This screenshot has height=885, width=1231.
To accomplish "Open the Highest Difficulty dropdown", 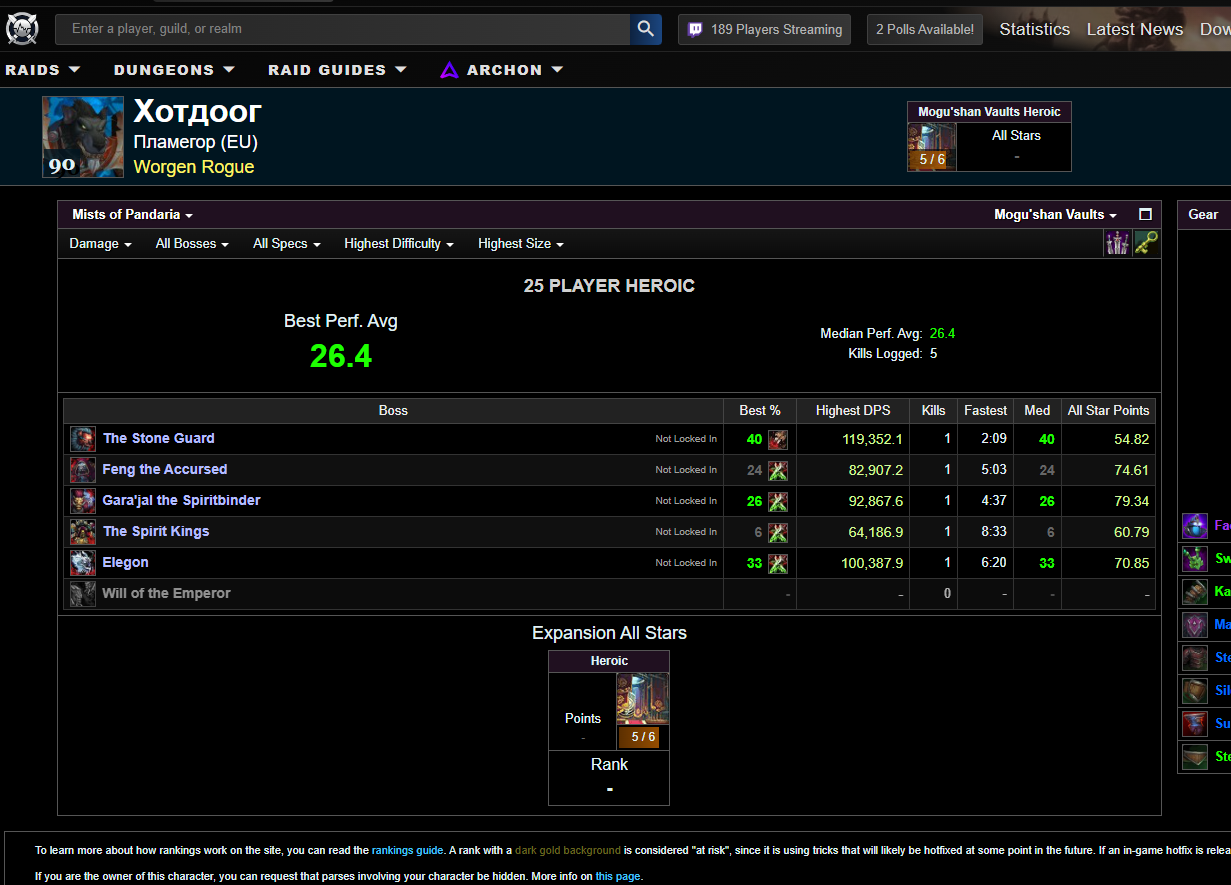I will pyautogui.click(x=399, y=244).
